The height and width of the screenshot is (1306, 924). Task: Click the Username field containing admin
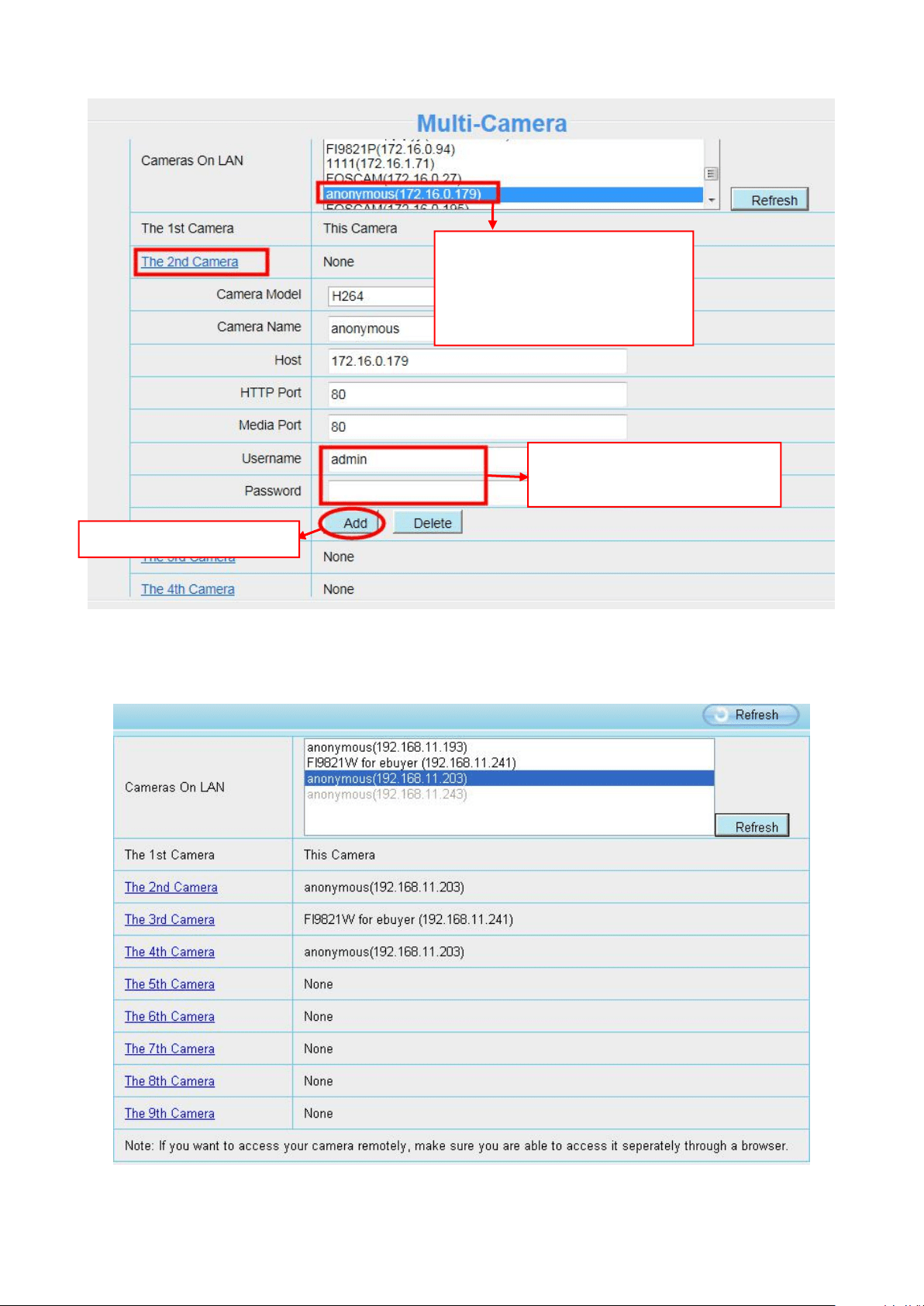point(405,460)
